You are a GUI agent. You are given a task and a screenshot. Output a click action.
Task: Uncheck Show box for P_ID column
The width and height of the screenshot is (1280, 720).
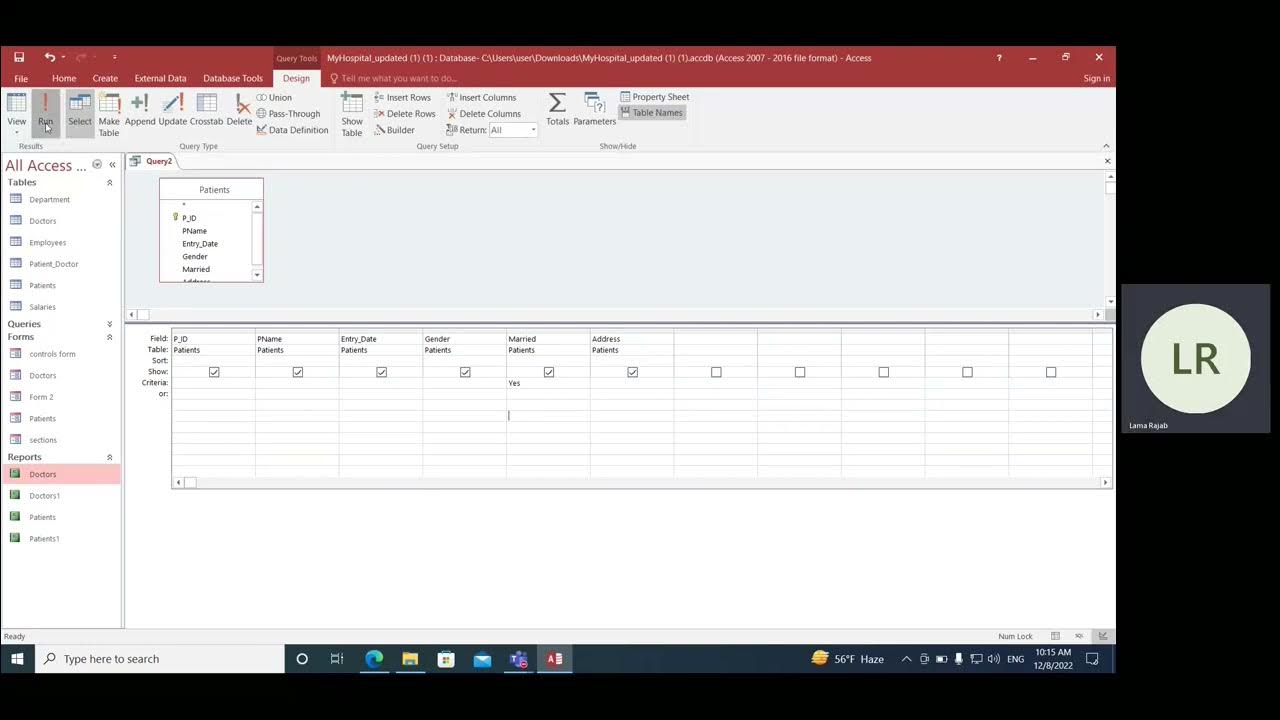pyautogui.click(x=214, y=372)
